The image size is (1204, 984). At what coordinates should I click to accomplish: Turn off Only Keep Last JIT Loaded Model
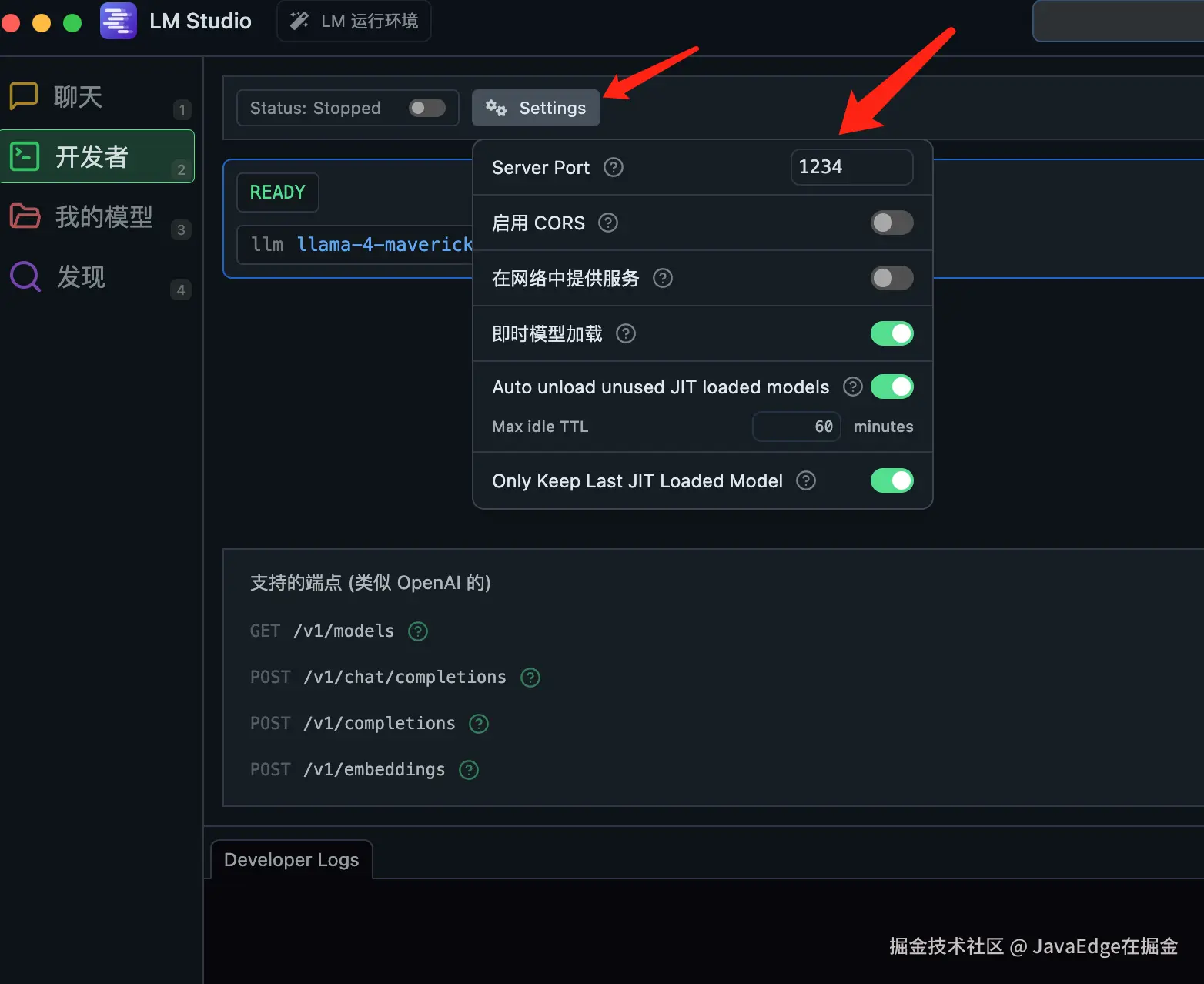[x=891, y=480]
